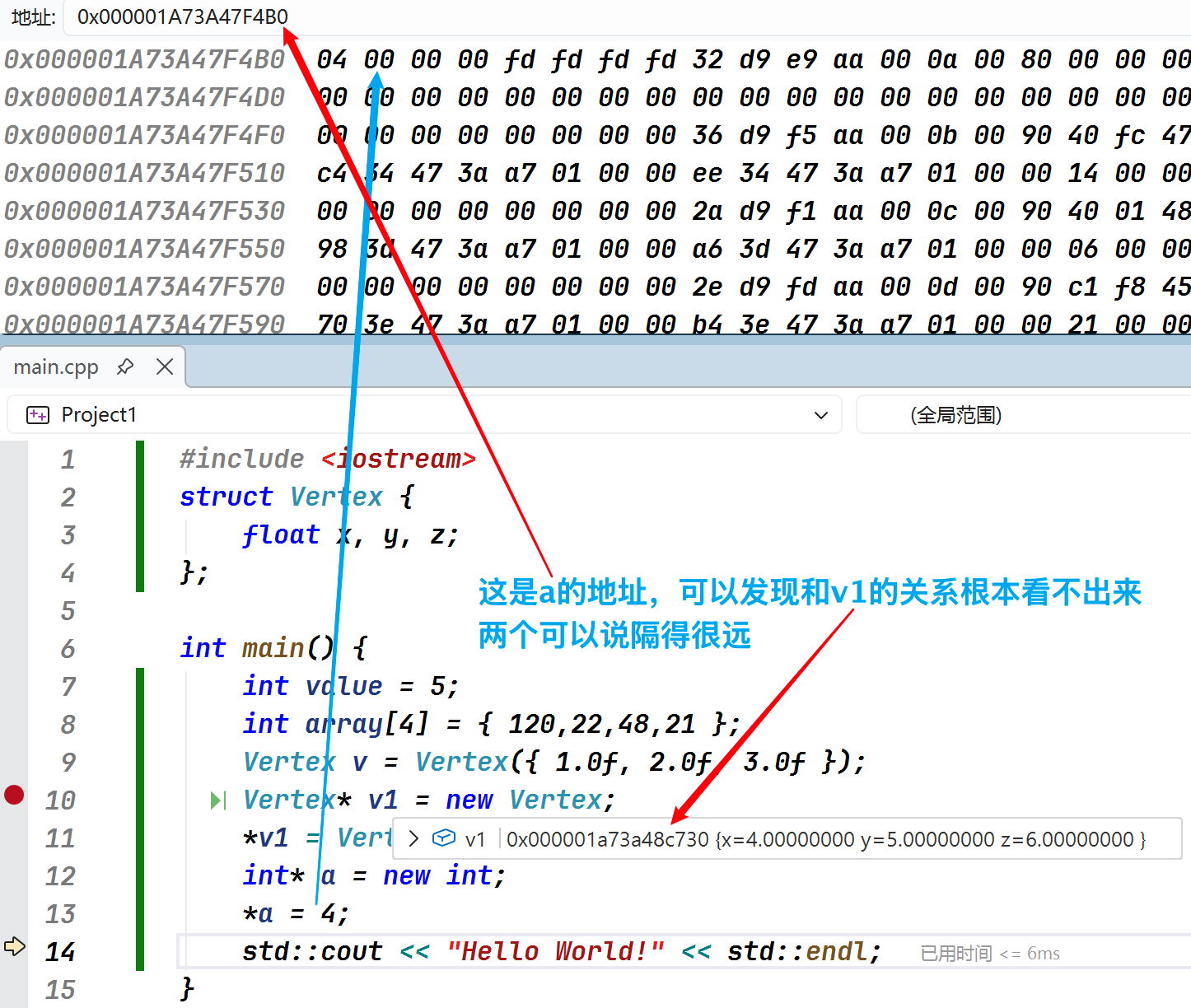Click line number 1 in the editor
This screenshot has width=1191, height=1008.
pos(68,460)
